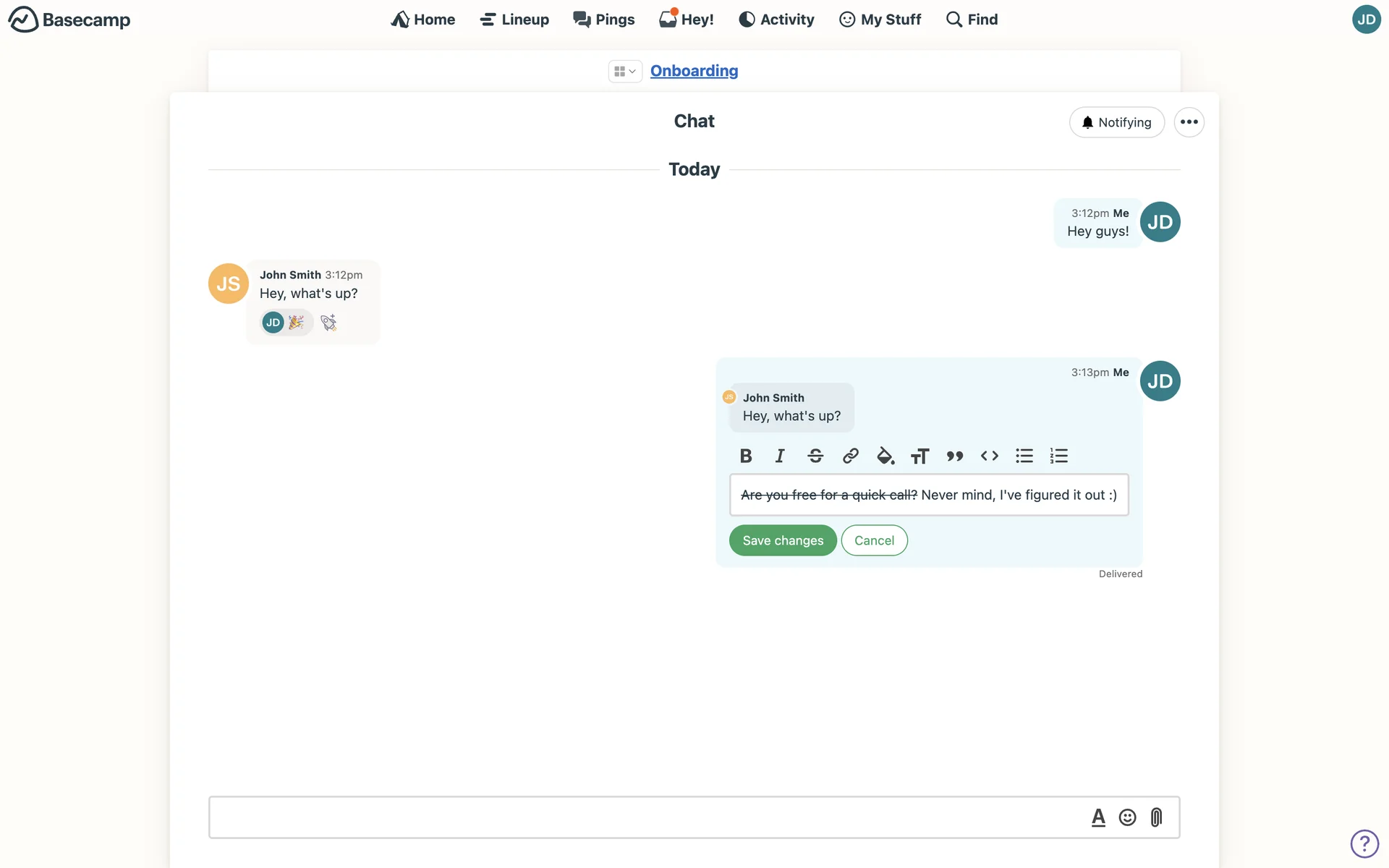Open the JD account avatar menu
This screenshot has width=1389, height=868.
1366,20
